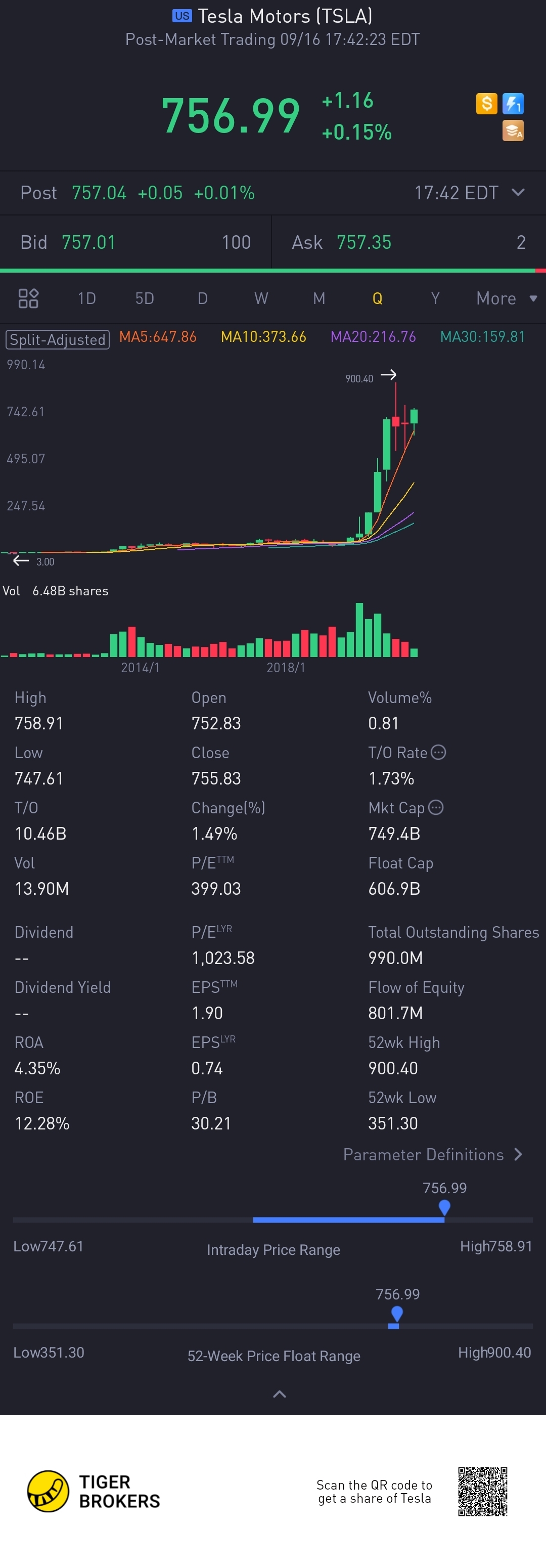Tap the MA5:647.86 indicator label

(x=158, y=336)
